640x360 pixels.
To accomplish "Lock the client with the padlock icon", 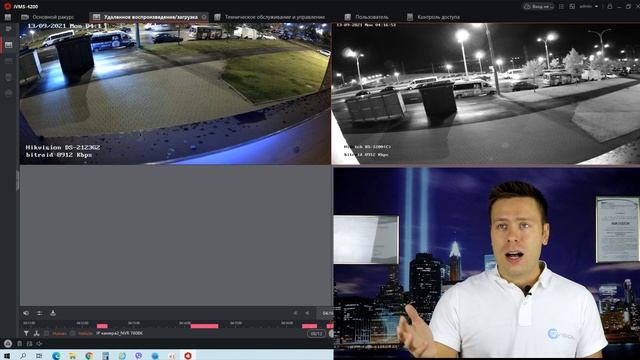I will coord(609,7).
